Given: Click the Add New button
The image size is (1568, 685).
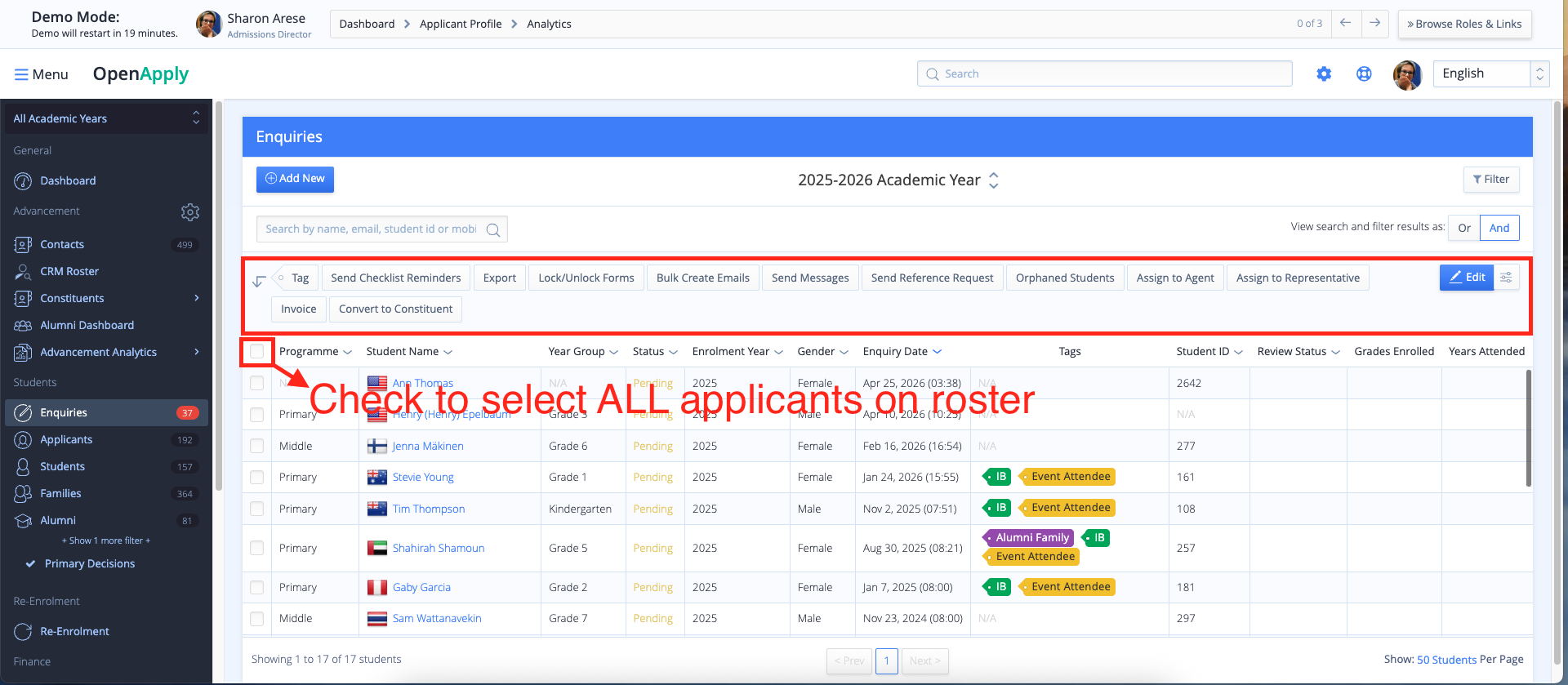Looking at the screenshot, I should (295, 179).
